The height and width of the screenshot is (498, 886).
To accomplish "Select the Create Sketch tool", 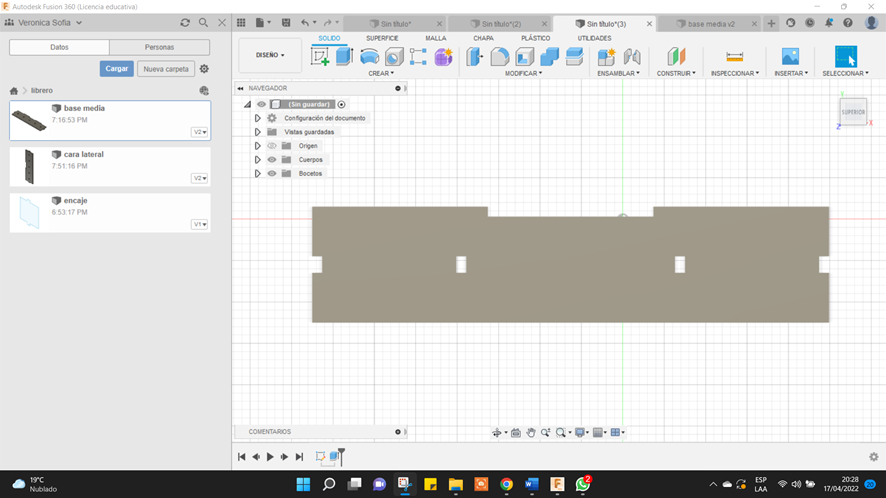I will click(x=320, y=57).
